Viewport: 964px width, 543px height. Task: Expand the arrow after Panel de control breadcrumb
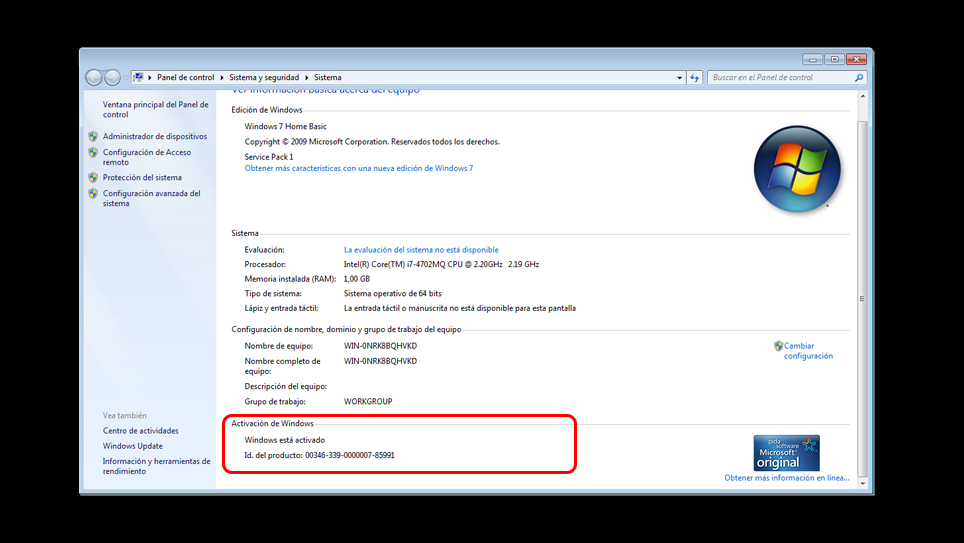[222, 77]
